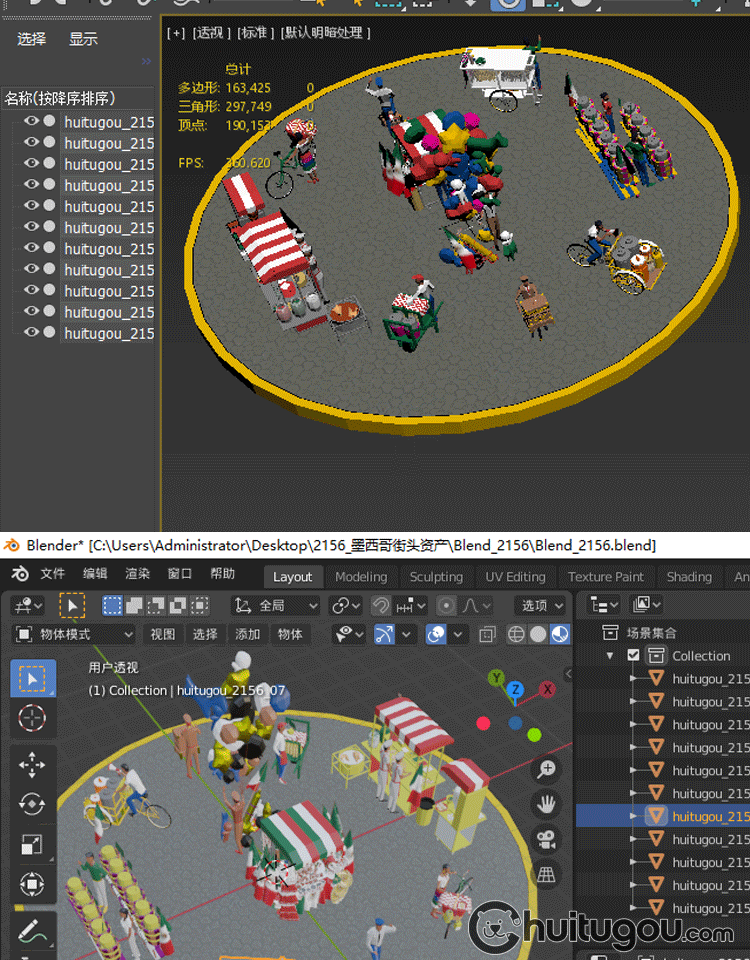Open outliner display mode dropdown

[x=647, y=605]
